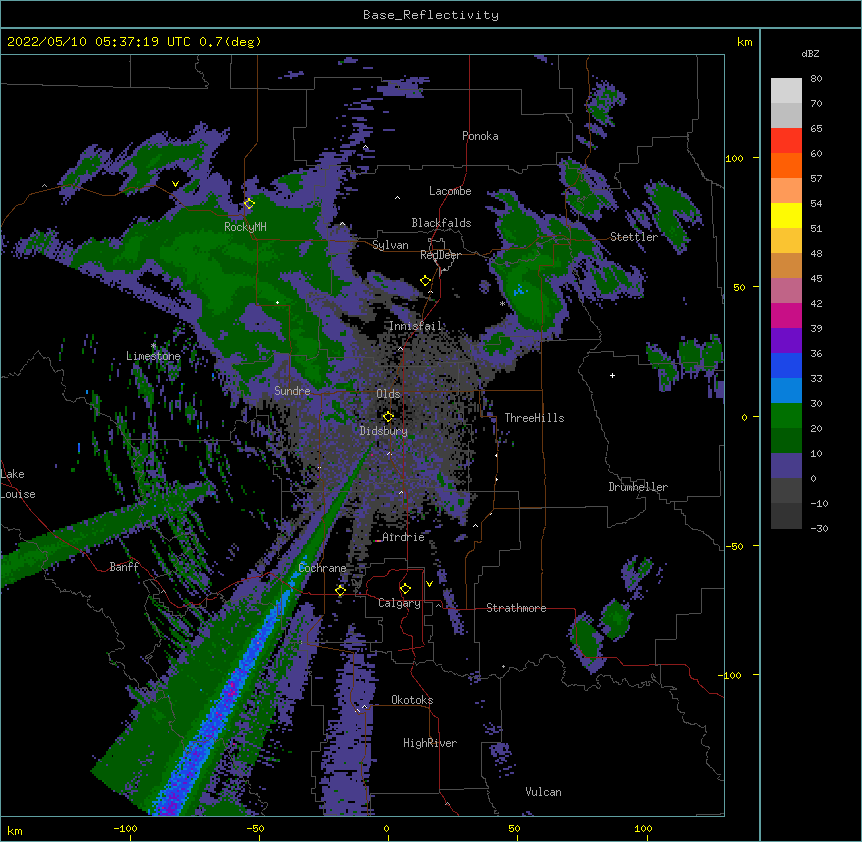862x842 pixels.
Task: Click the -50 tick label on right vertical axis
Action: (734, 546)
